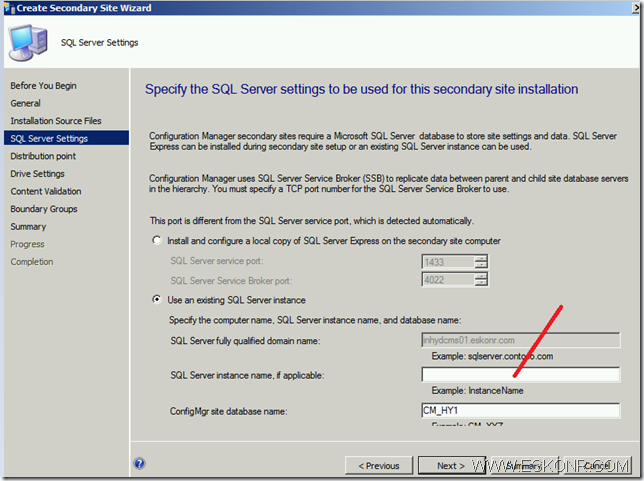Click the wizard title bar icon

(9, 7)
